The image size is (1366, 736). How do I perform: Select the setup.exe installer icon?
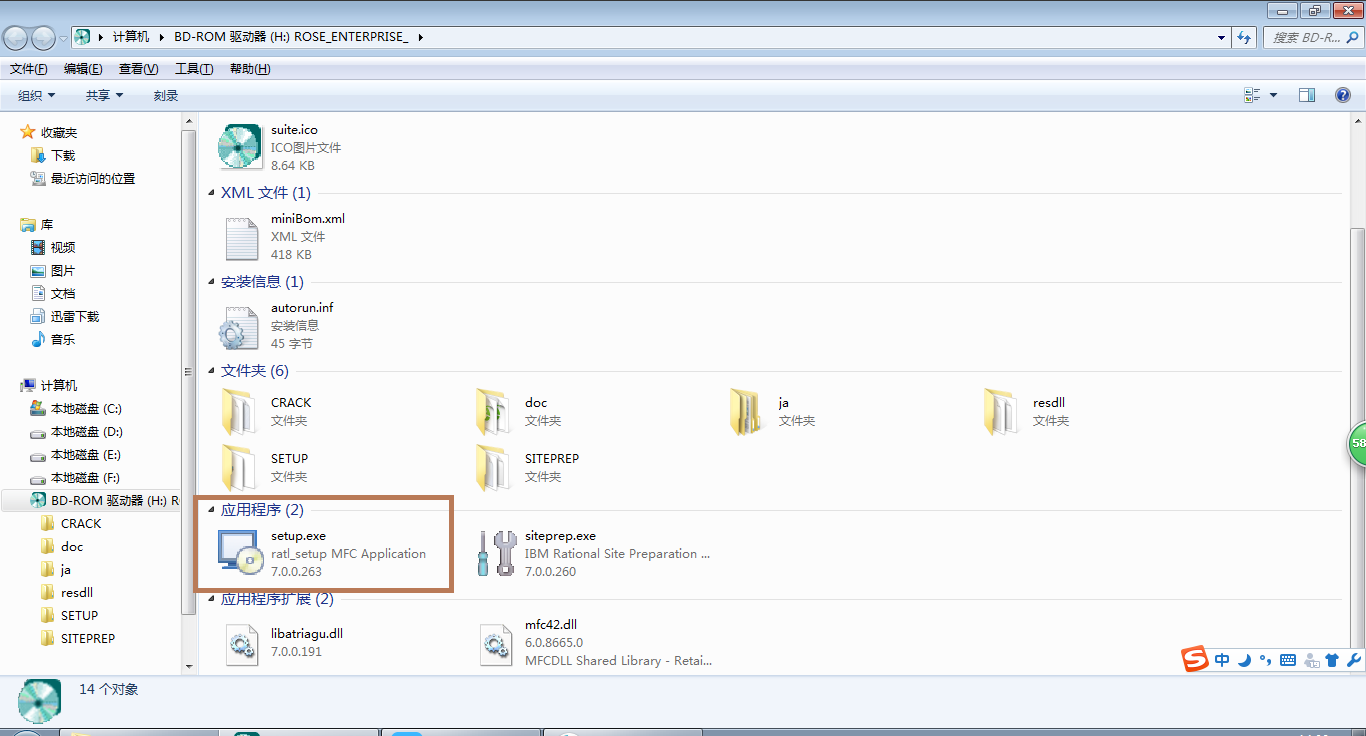point(241,553)
